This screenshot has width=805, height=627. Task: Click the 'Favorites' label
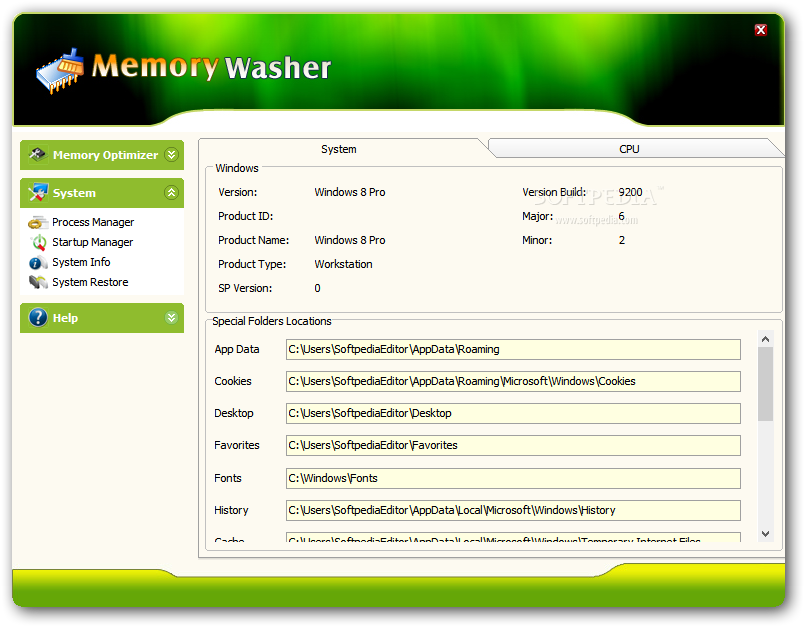(237, 445)
